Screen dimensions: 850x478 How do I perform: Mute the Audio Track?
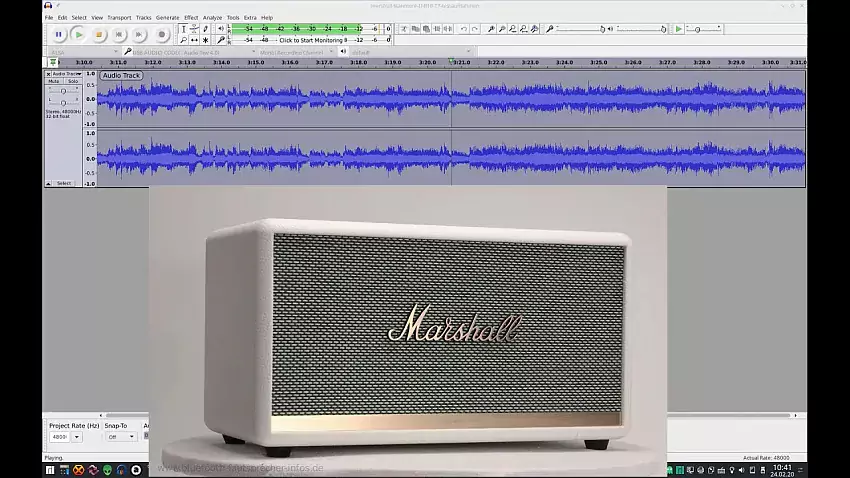click(x=54, y=81)
